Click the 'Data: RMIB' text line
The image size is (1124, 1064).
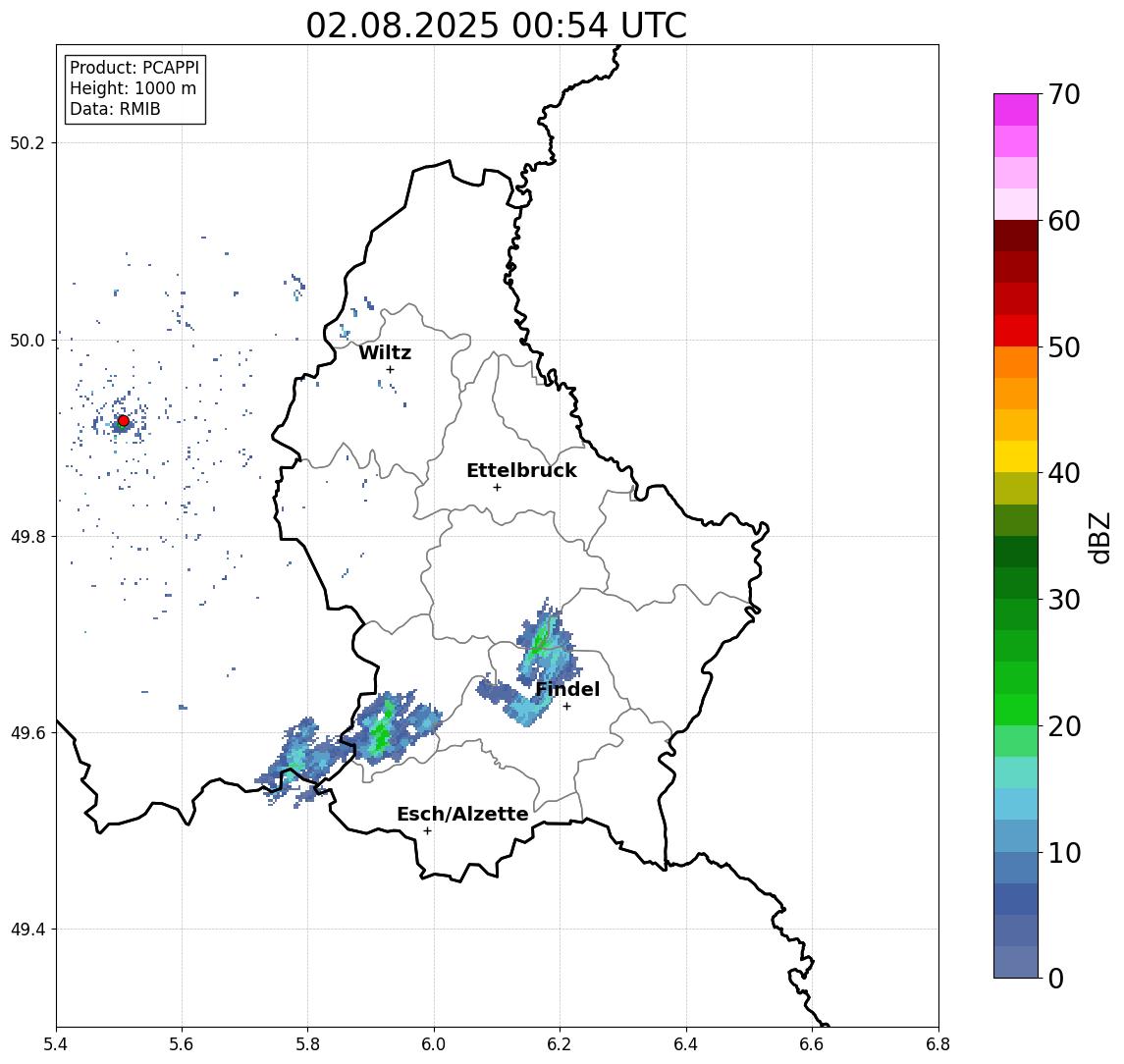tap(115, 109)
